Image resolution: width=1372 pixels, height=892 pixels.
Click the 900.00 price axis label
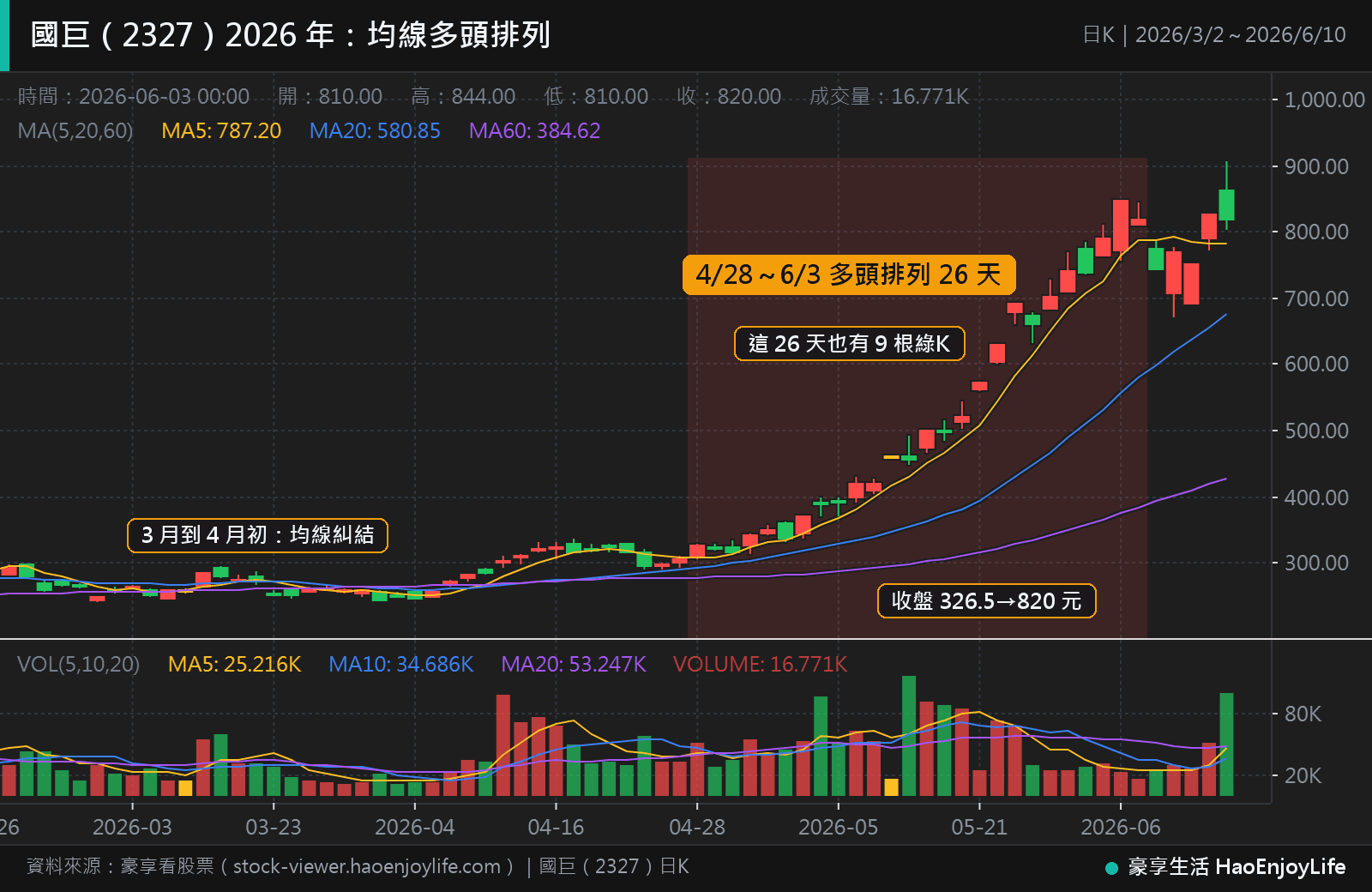1316,166
